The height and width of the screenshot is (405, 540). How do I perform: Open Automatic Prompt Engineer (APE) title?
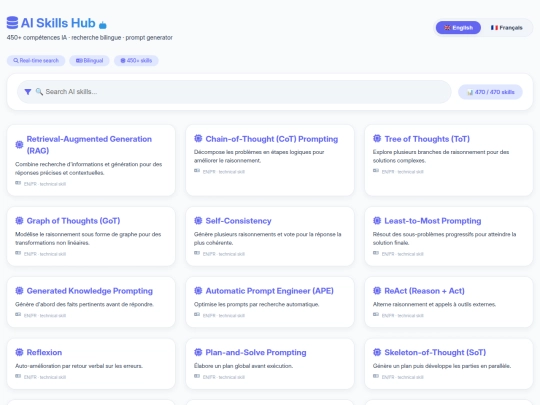point(270,291)
